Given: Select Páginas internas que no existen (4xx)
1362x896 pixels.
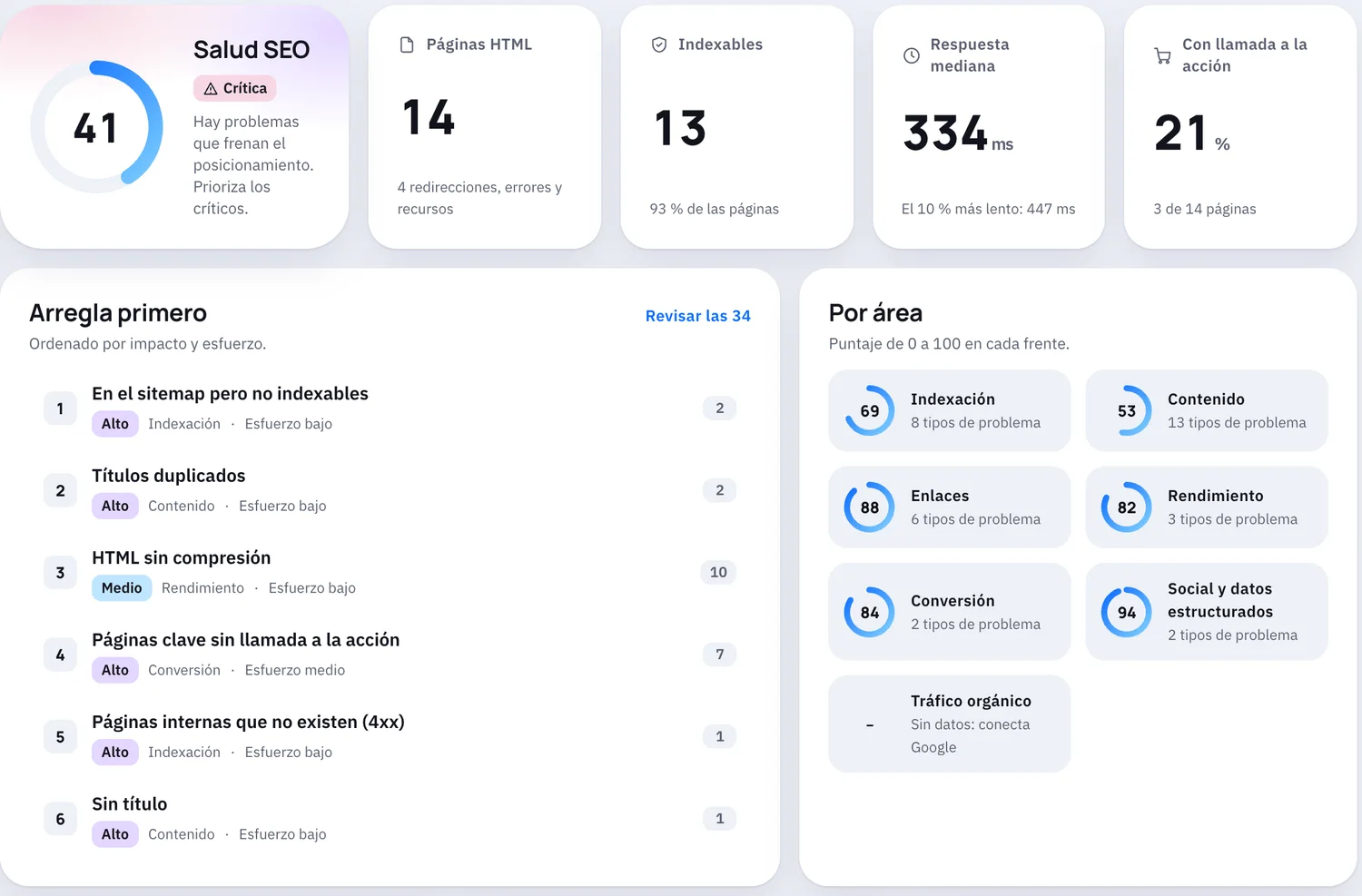Looking at the screenshot, I should [390, 737].
